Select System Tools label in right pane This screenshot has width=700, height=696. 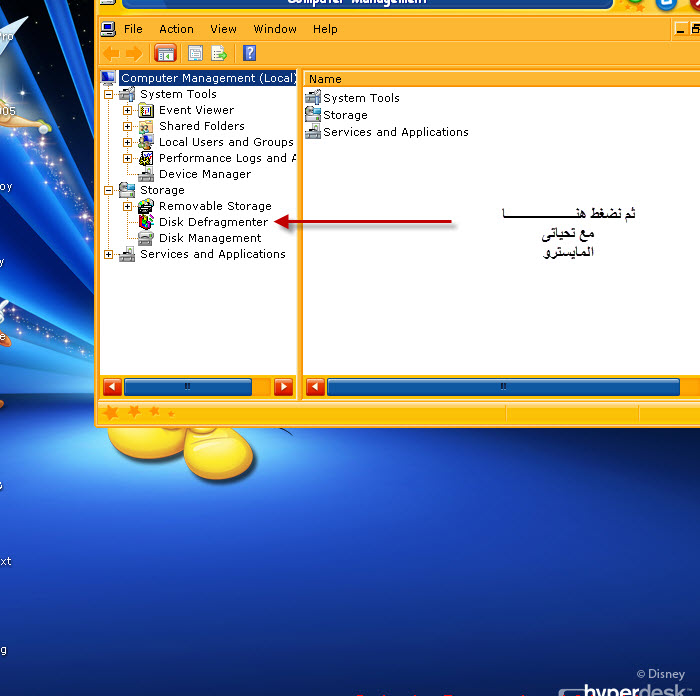[x=361, y=98]
